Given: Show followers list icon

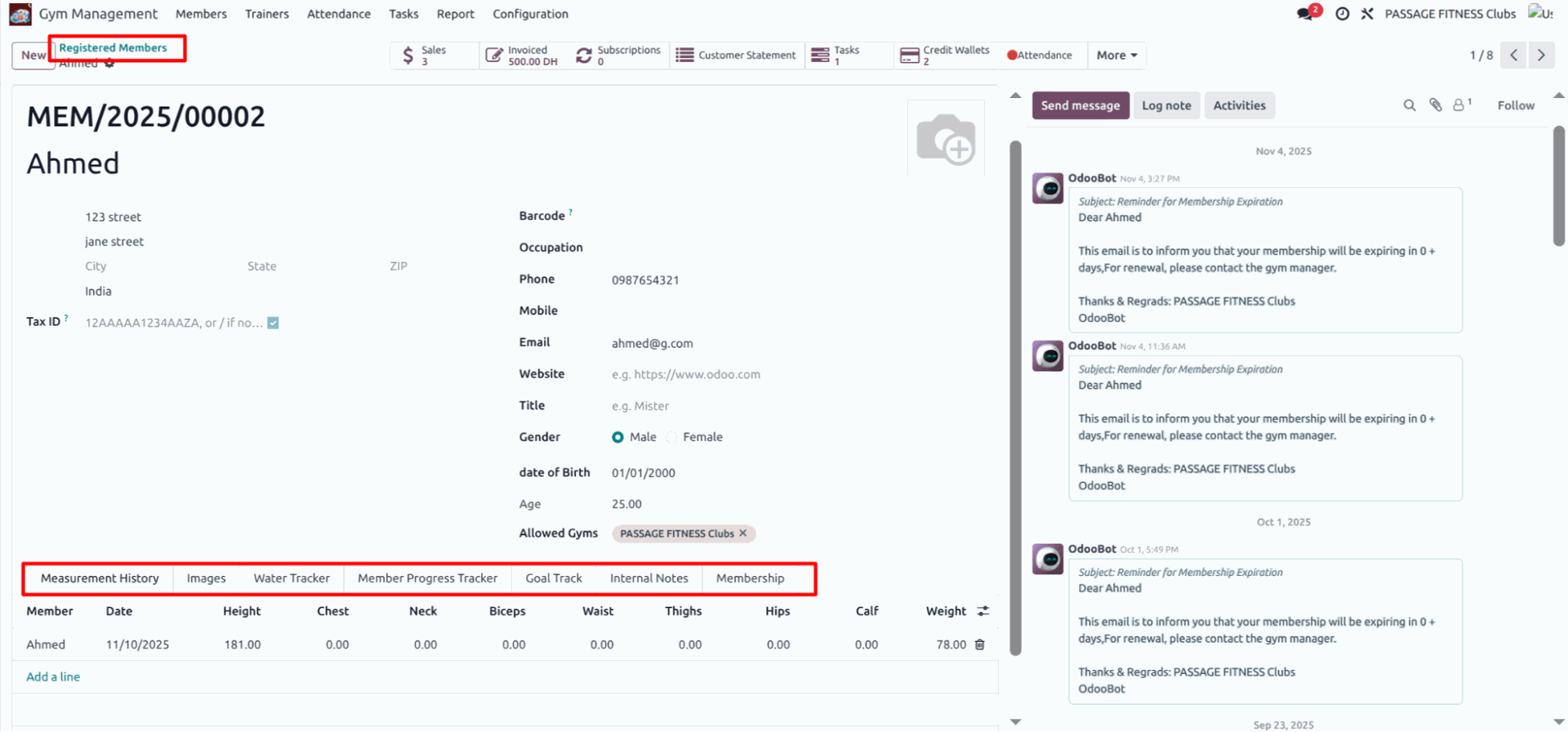Looking at the screenshot, I should (1460, 105).
